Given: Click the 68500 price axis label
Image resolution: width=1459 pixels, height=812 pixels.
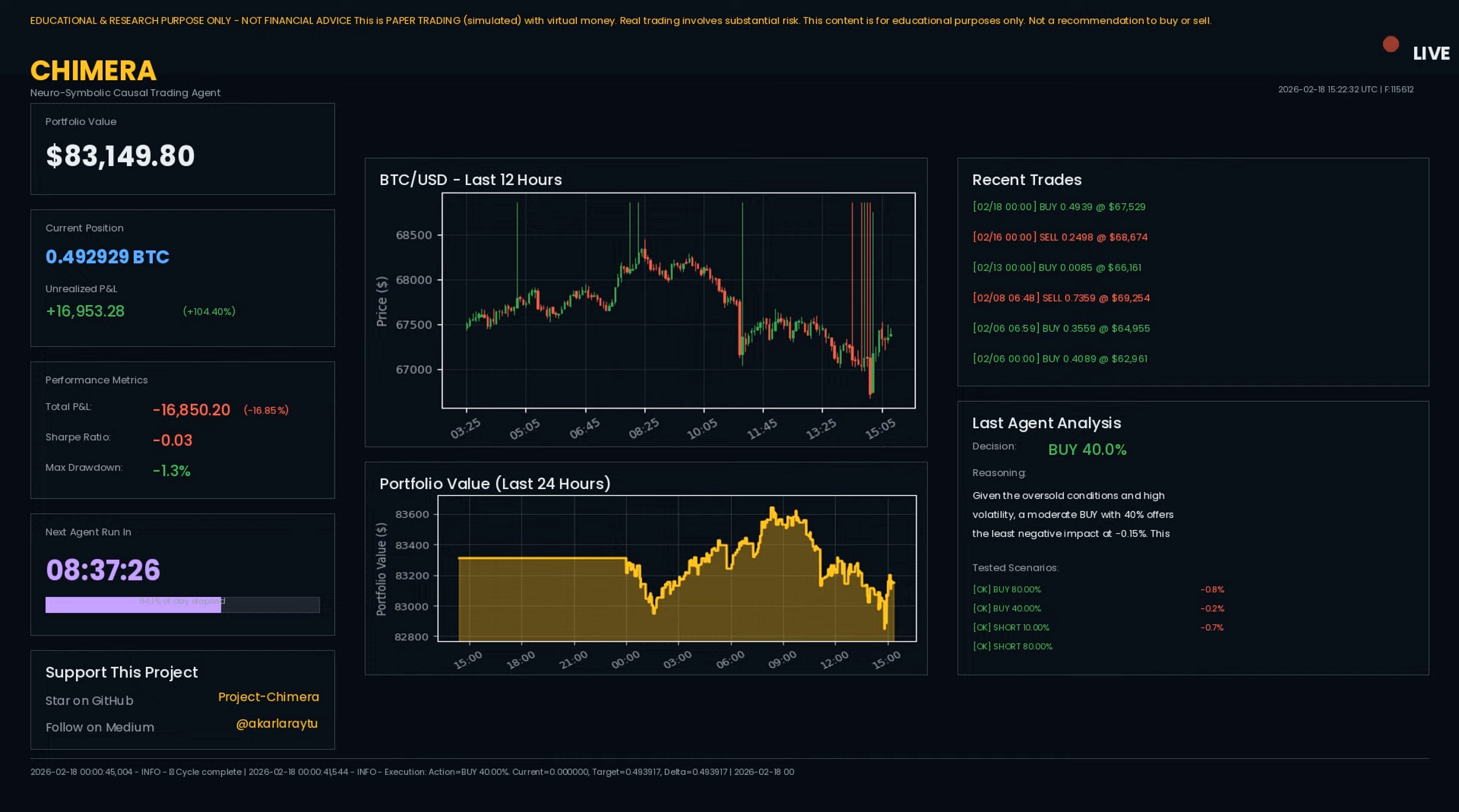Looking at the screenshot, I should [x=414, y=235].
